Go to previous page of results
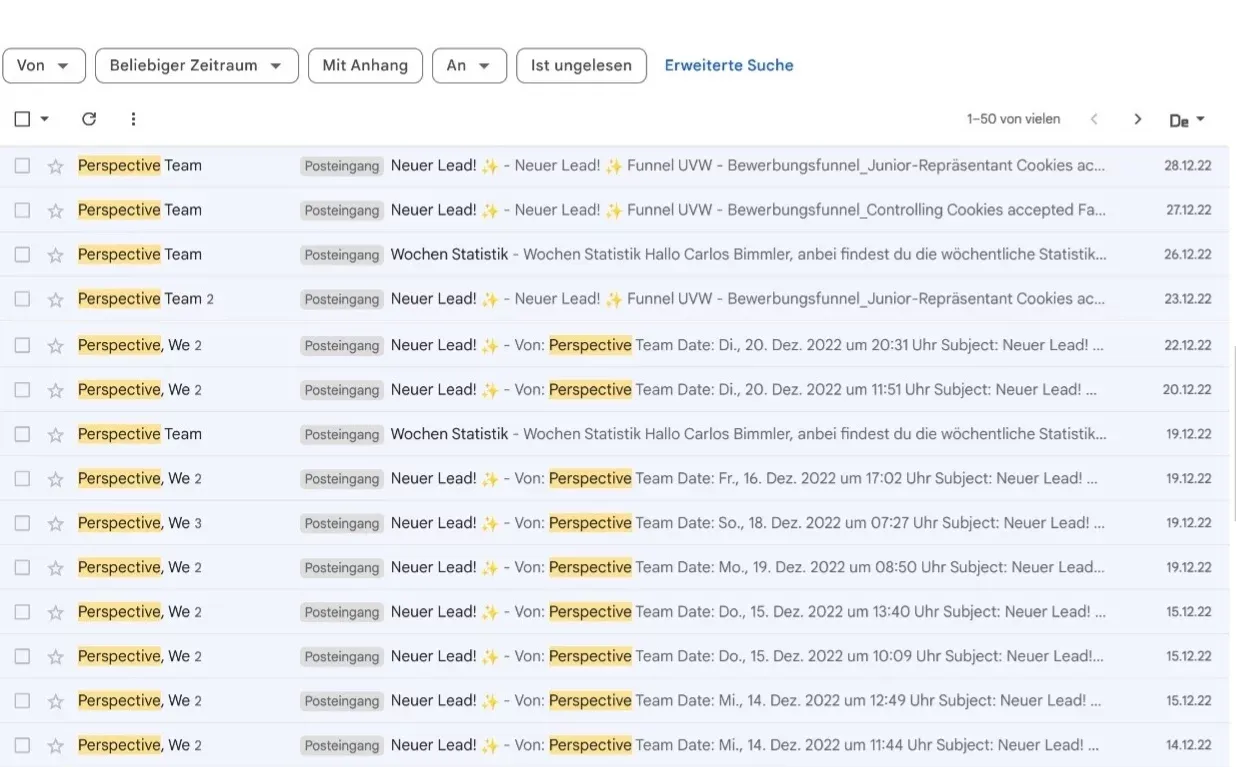The image size is (1236, 767). (x=1094, y=119)
